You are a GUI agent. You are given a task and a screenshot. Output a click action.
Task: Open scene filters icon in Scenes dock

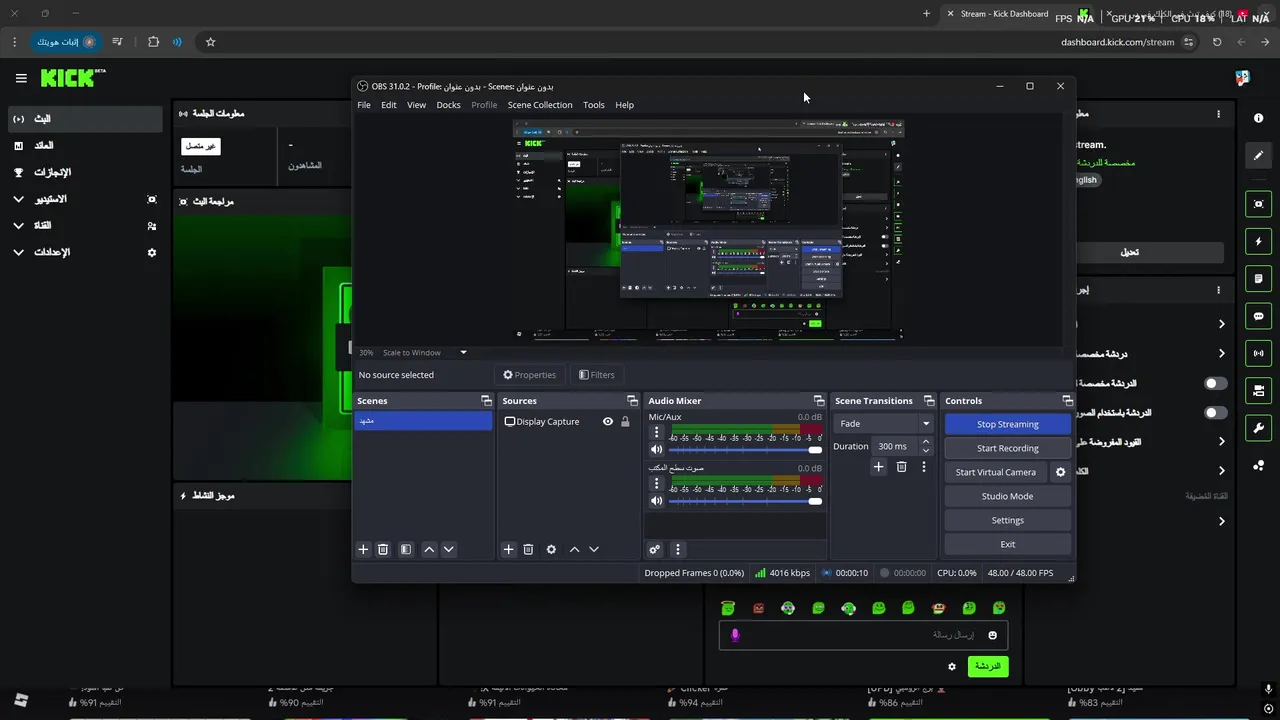click(406, 549)
